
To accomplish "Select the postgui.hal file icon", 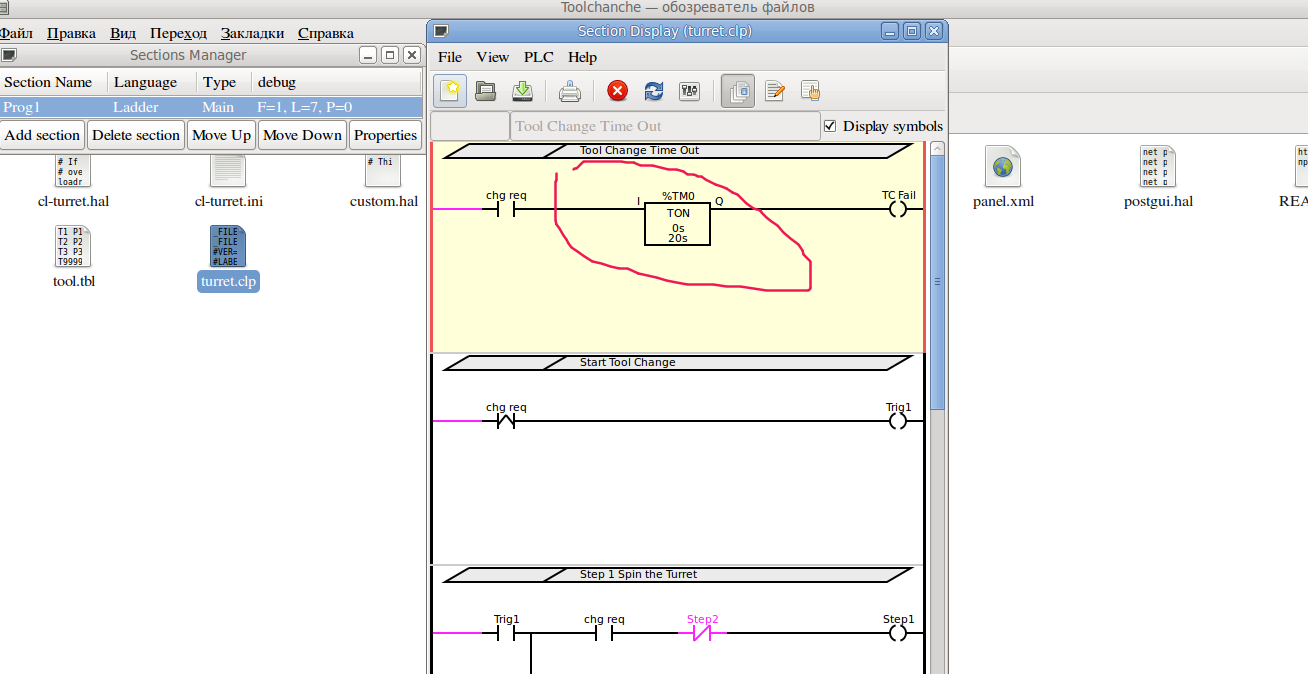I will (1158, 166).
